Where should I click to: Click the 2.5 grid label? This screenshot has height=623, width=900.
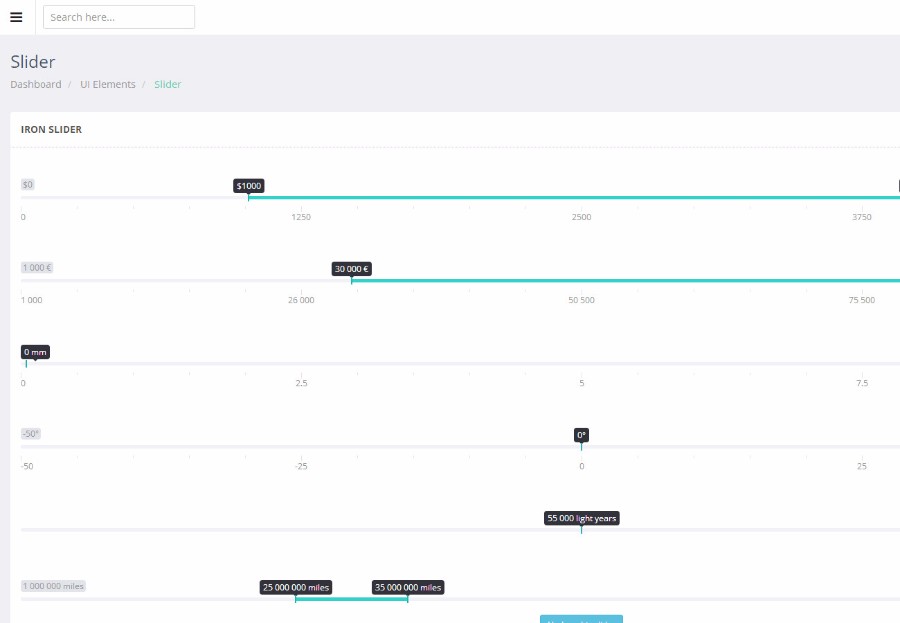301,383
